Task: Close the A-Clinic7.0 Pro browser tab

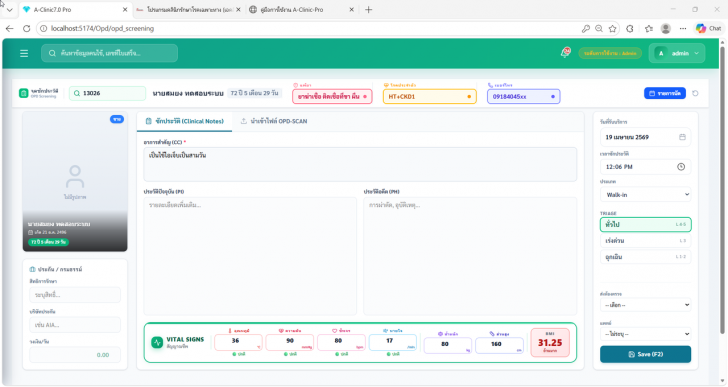Action: tap(125, 9)
